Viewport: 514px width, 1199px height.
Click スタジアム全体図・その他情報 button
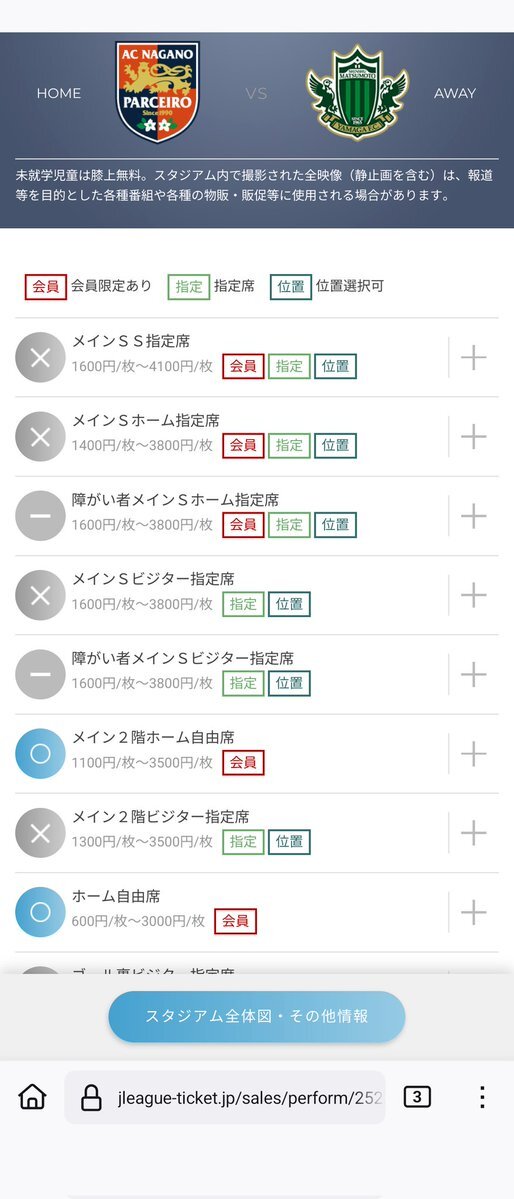click(256, 1016)
